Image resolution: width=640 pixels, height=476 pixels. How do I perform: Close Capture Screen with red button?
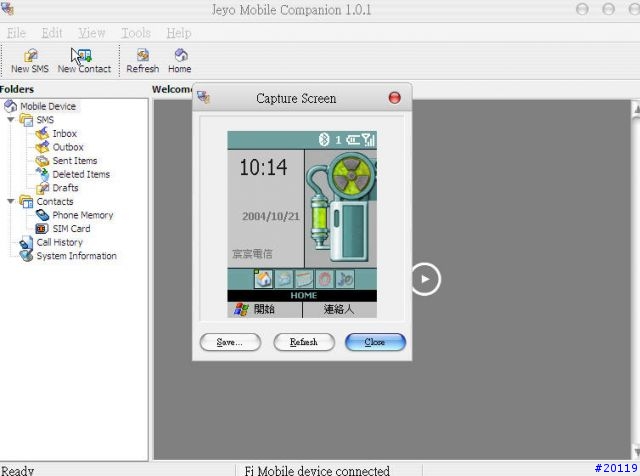pos(395,98)
